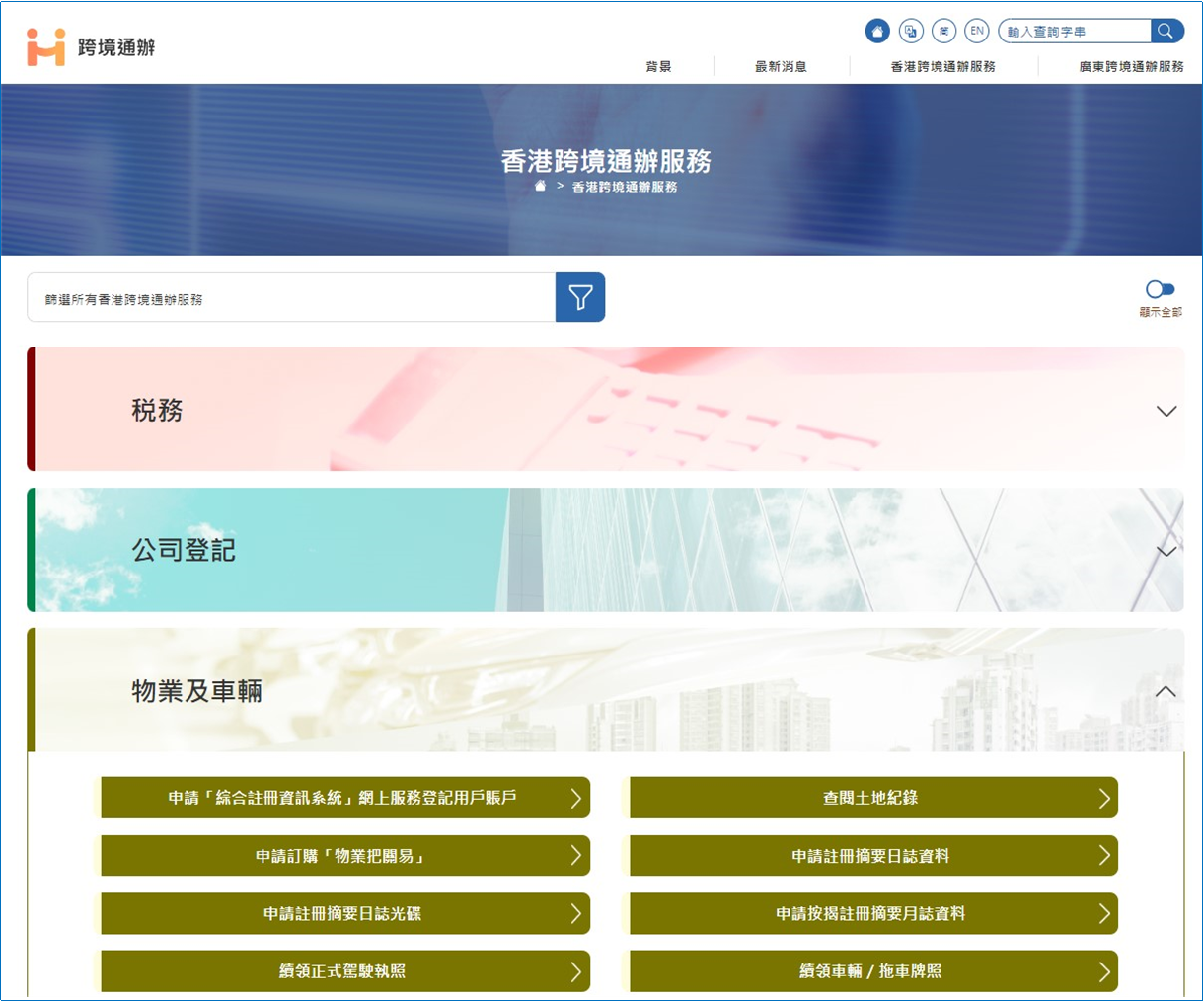Click arrow on 申請註冊摘要日誌光碟 button
1204x1002 pixels.
tap(576, 914)
